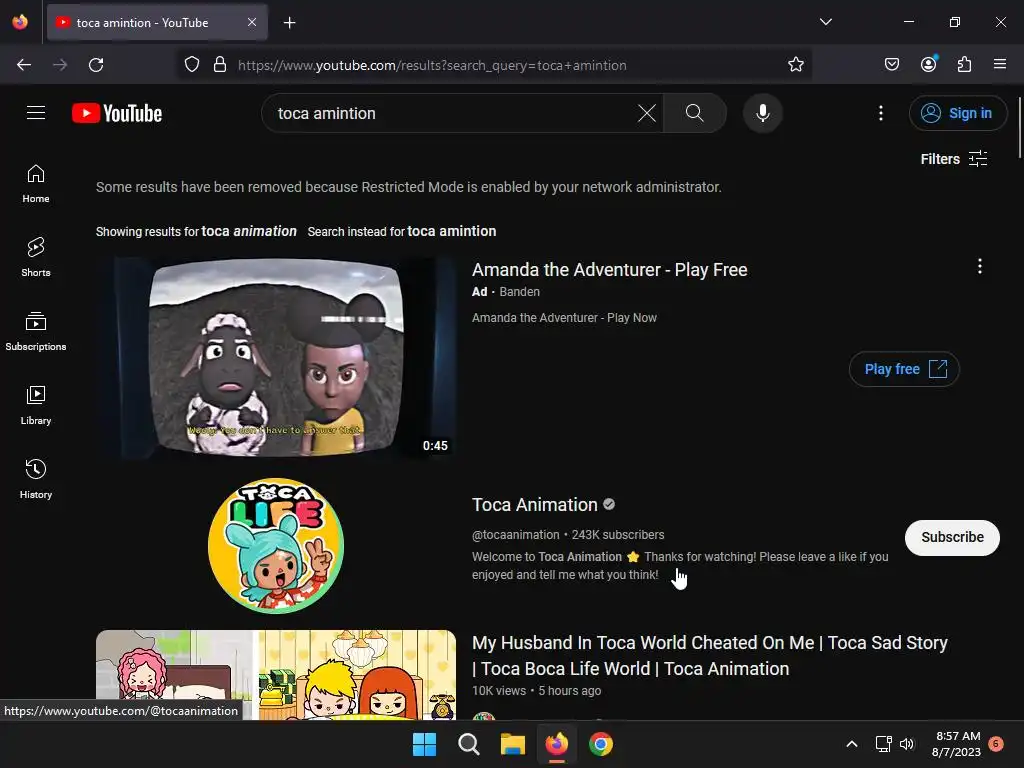Subscribe to Toca Animation
1024x768 pixels.
(x=952, y=537)
